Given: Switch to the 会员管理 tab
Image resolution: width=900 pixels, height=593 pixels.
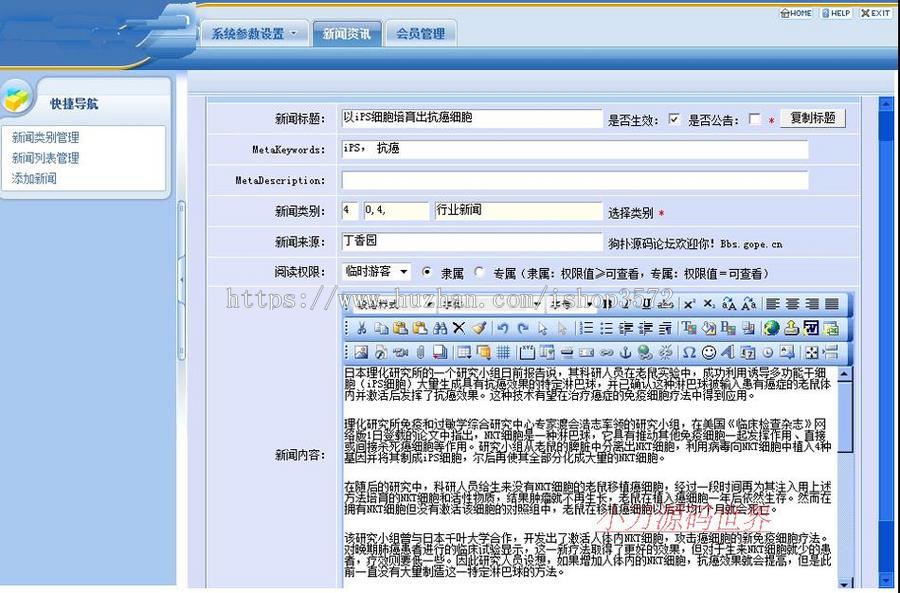Looking at the screenshot, I should [x=420, y=33].
